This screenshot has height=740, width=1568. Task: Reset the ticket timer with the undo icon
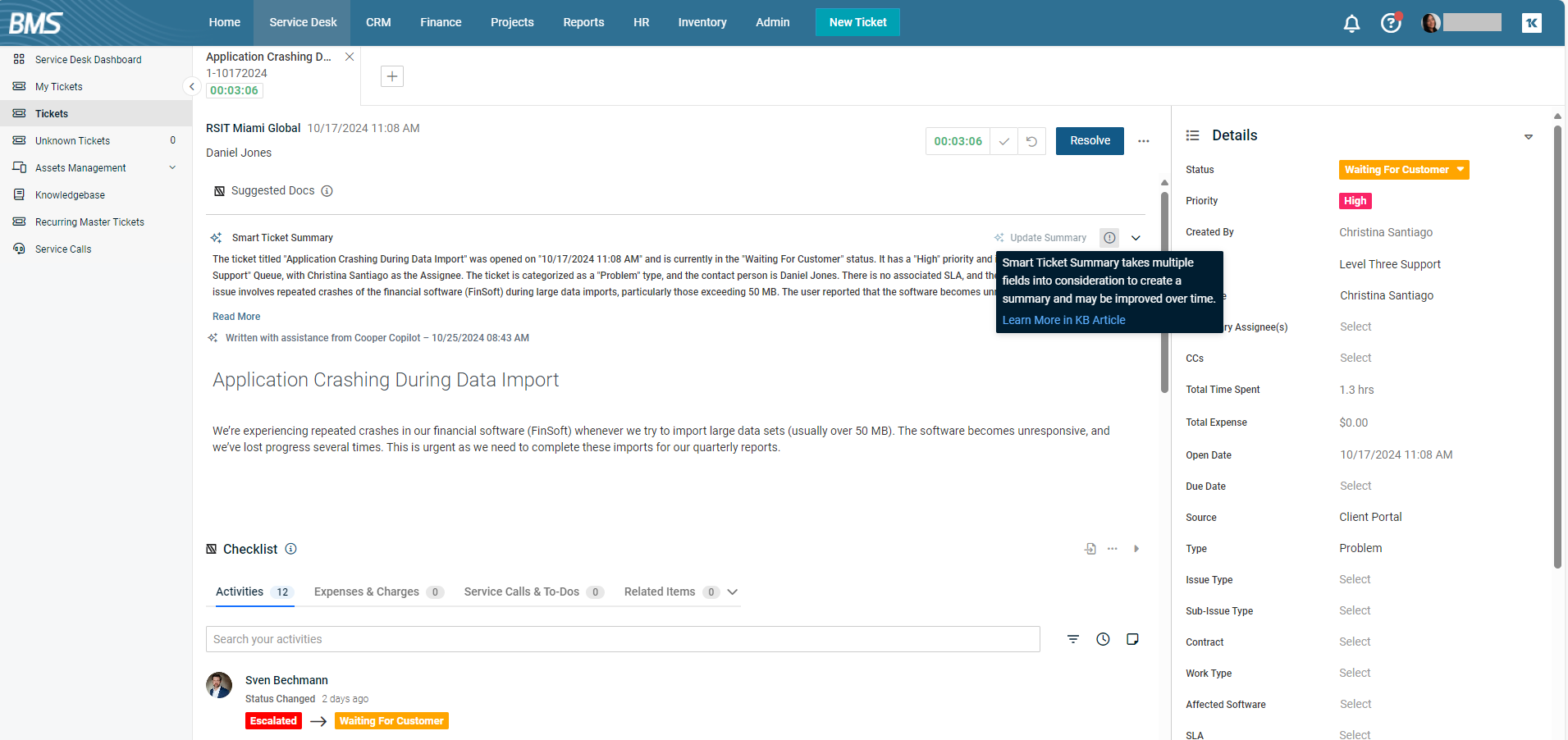1031,141
